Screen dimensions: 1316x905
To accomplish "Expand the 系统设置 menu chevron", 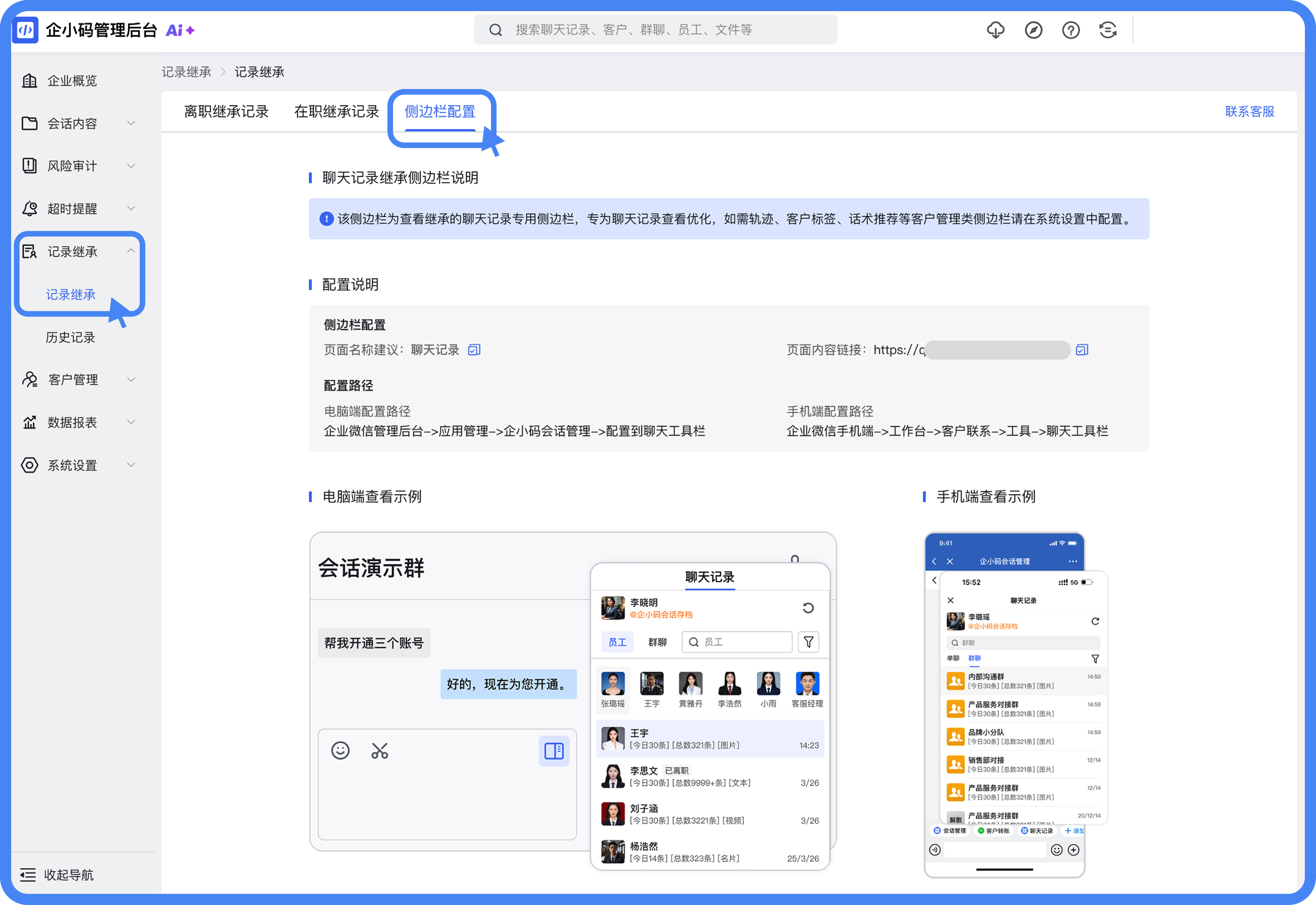I will (131, 465).
